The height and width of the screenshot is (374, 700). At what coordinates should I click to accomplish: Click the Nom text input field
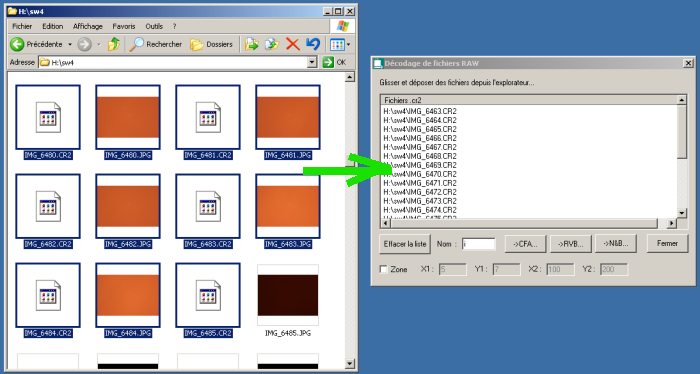479,244
